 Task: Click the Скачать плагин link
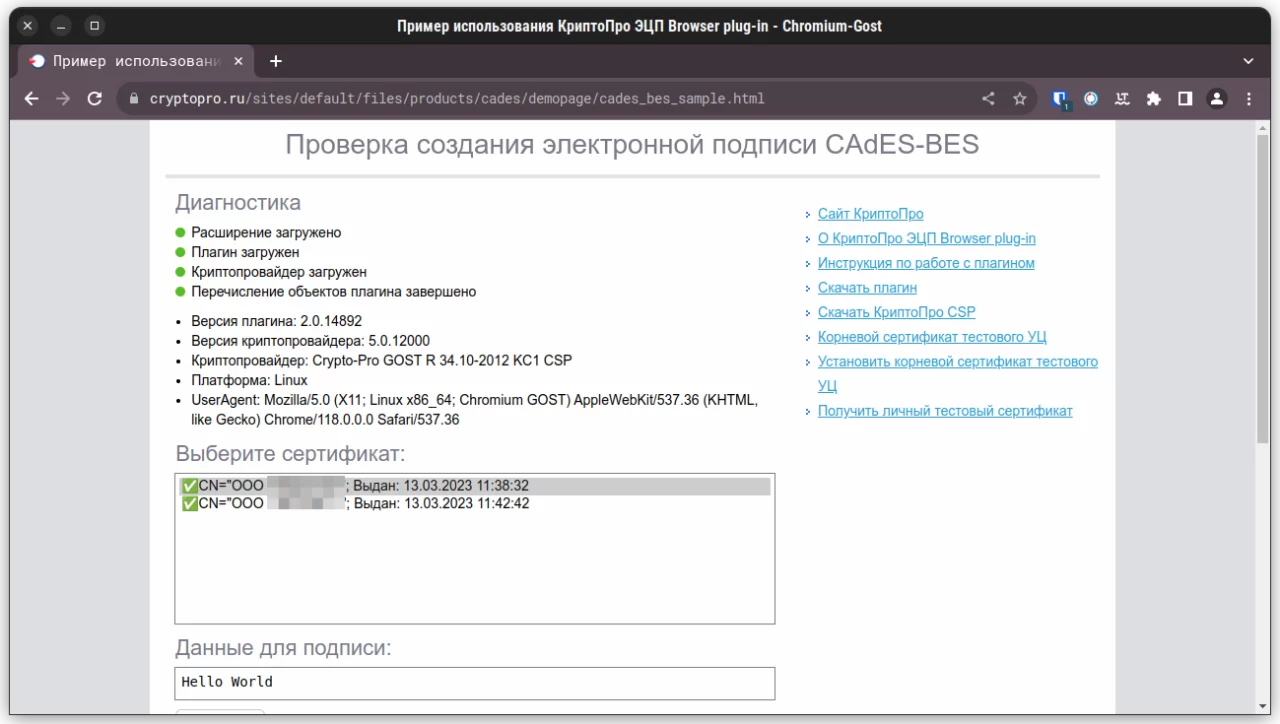(x=867, y=288)
